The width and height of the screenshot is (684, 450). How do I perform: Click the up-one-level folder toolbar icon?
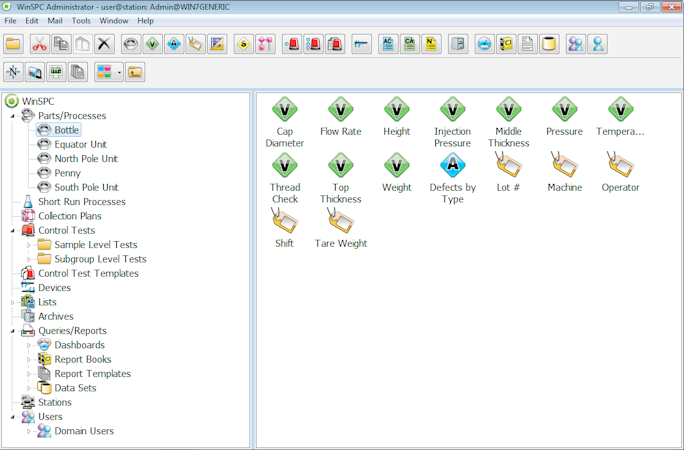135,72
